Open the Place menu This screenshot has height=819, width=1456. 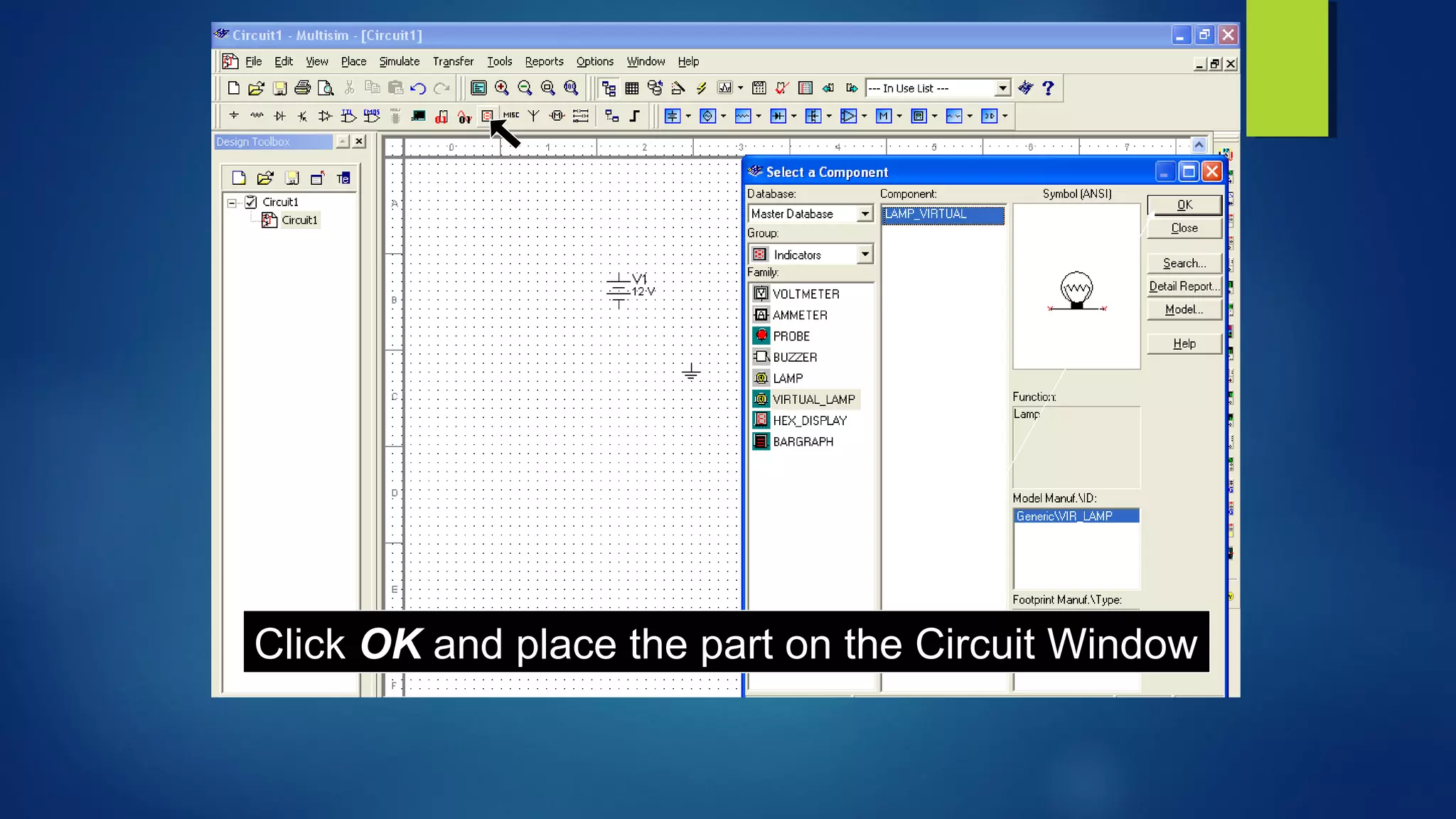click(x=353, y=62)
